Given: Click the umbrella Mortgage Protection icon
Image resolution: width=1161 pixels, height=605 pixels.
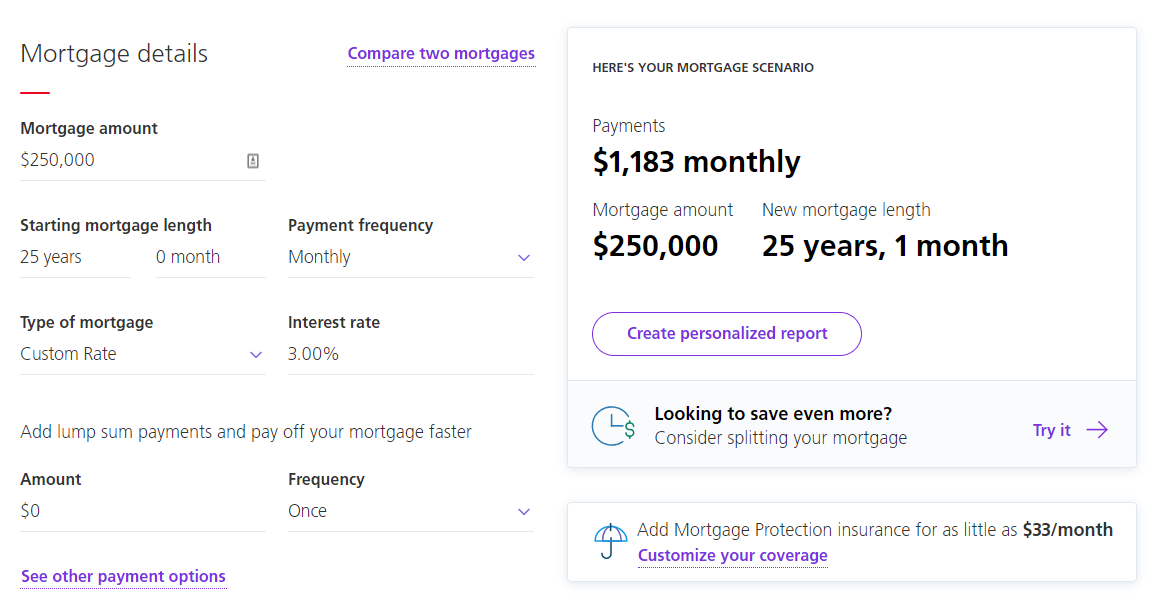Looking at the screenshot, I should pos(610,542).
